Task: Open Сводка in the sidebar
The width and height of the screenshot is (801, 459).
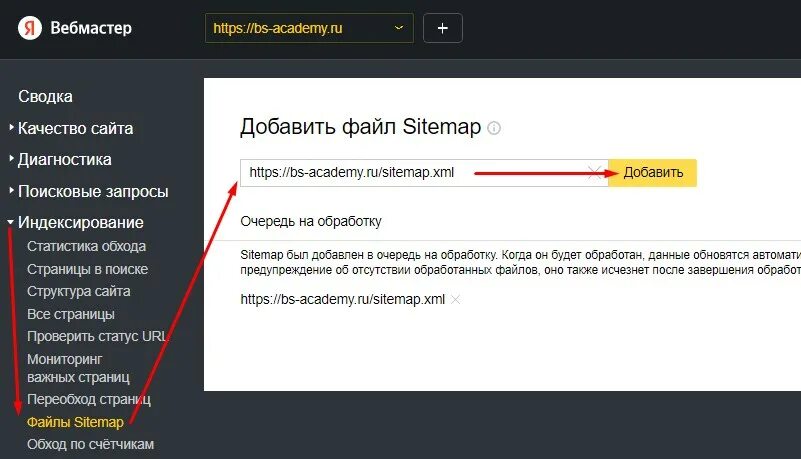Action: tap(45, 96)
